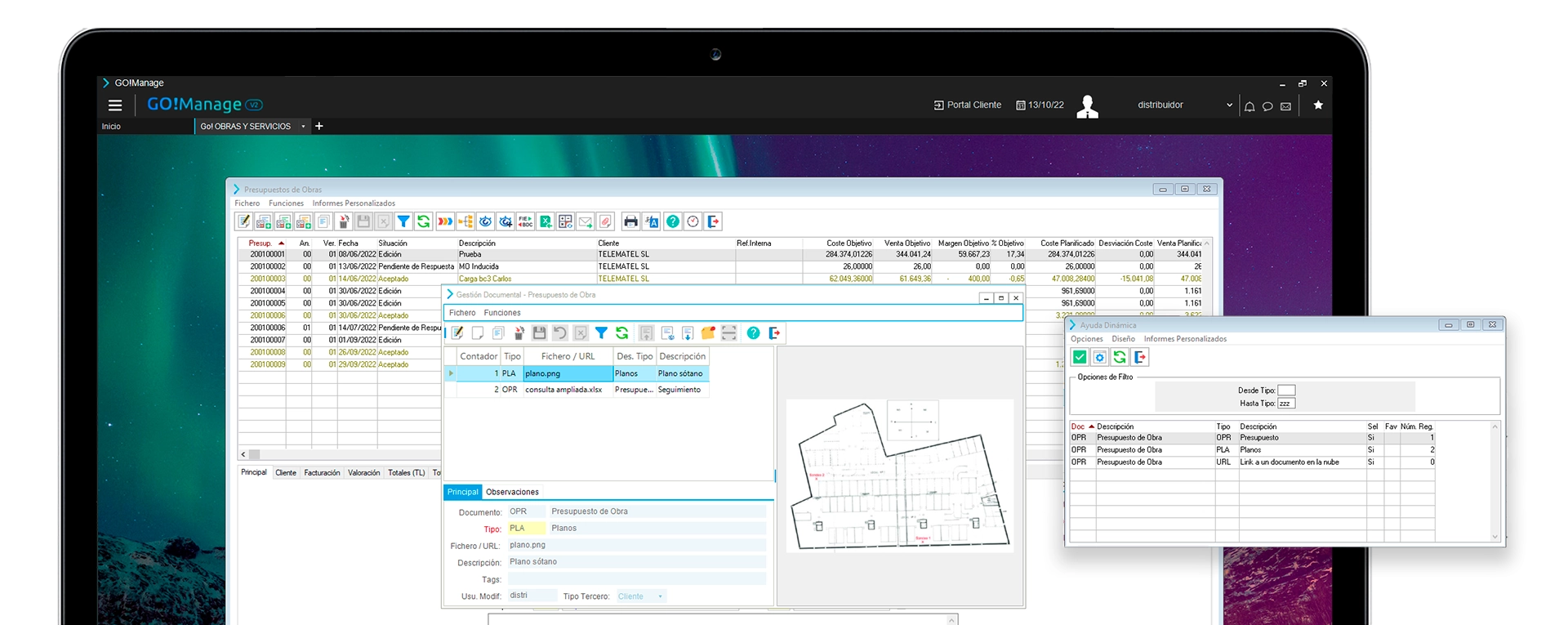Viewport: 1568px width, 625px height.
Task: Click new blank document icon in Gestión Documental
Action: pyautogui.click(x=478, y=333)
